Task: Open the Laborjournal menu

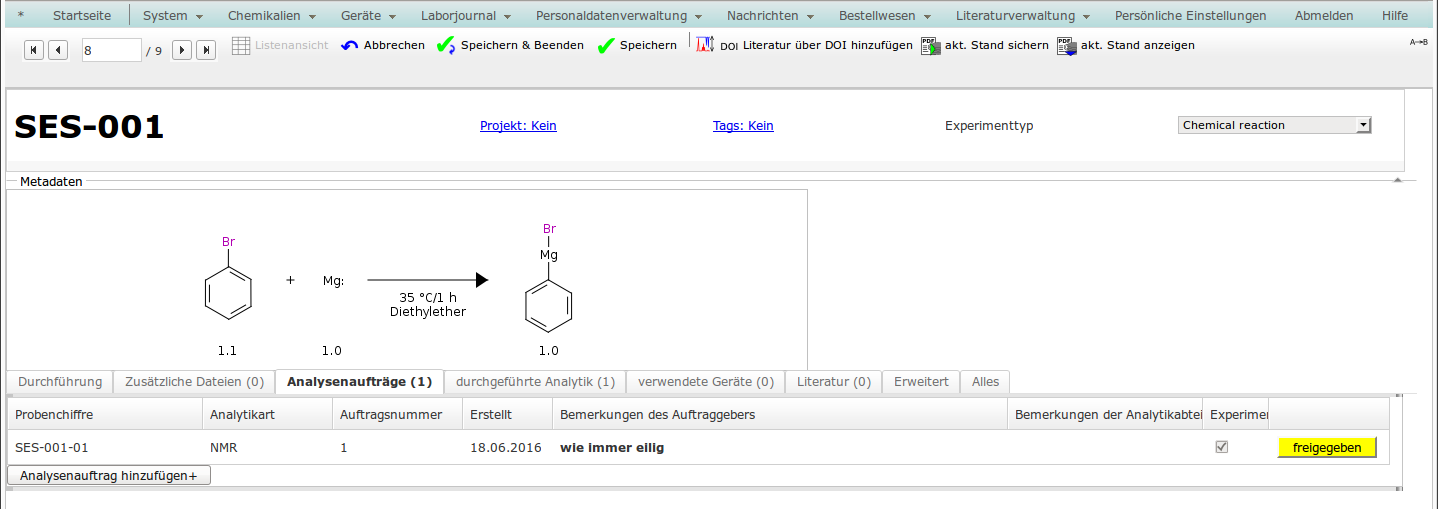Action: [465, 16]
